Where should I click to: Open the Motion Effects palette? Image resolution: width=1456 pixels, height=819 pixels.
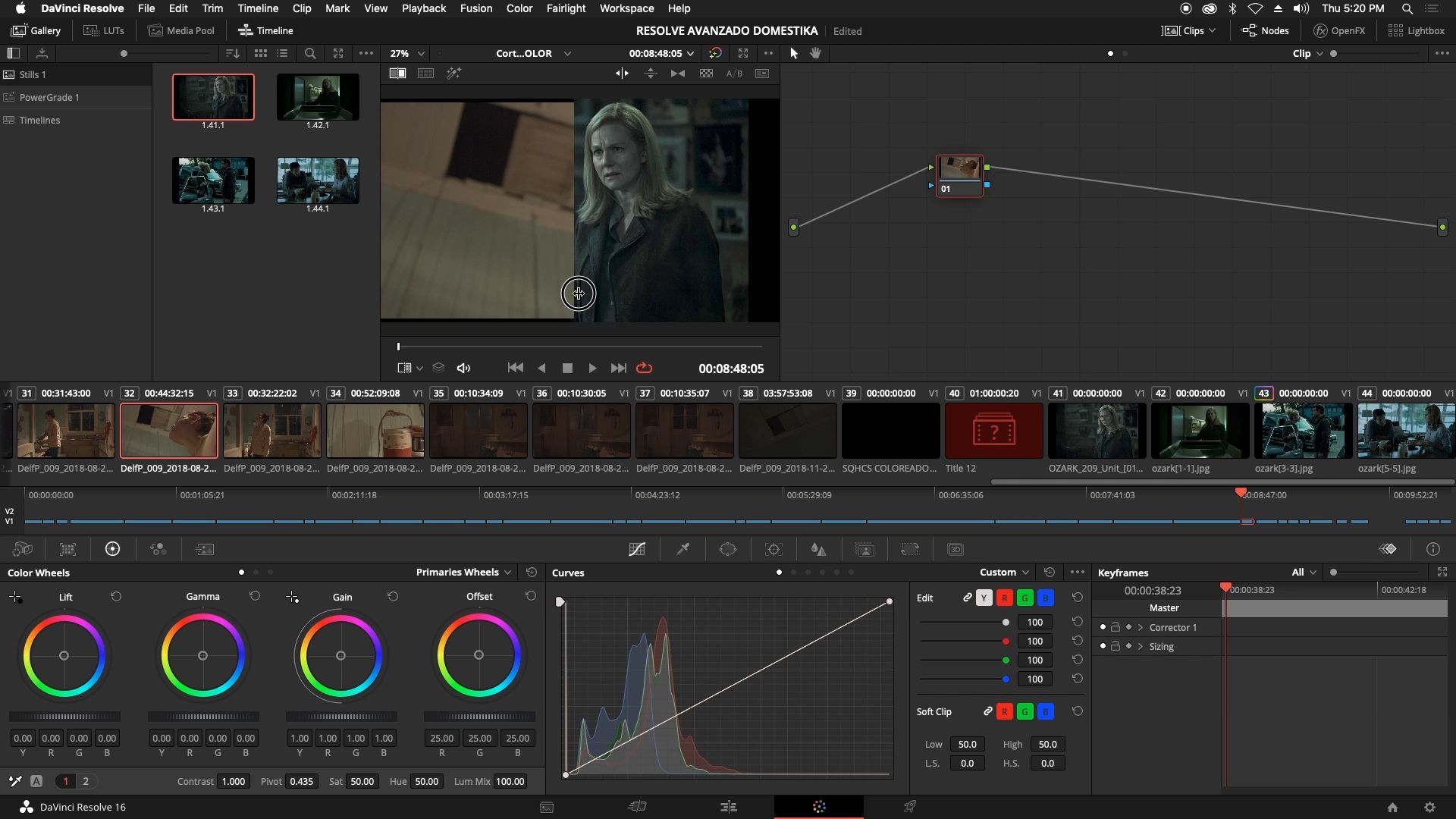click(204, 549)
